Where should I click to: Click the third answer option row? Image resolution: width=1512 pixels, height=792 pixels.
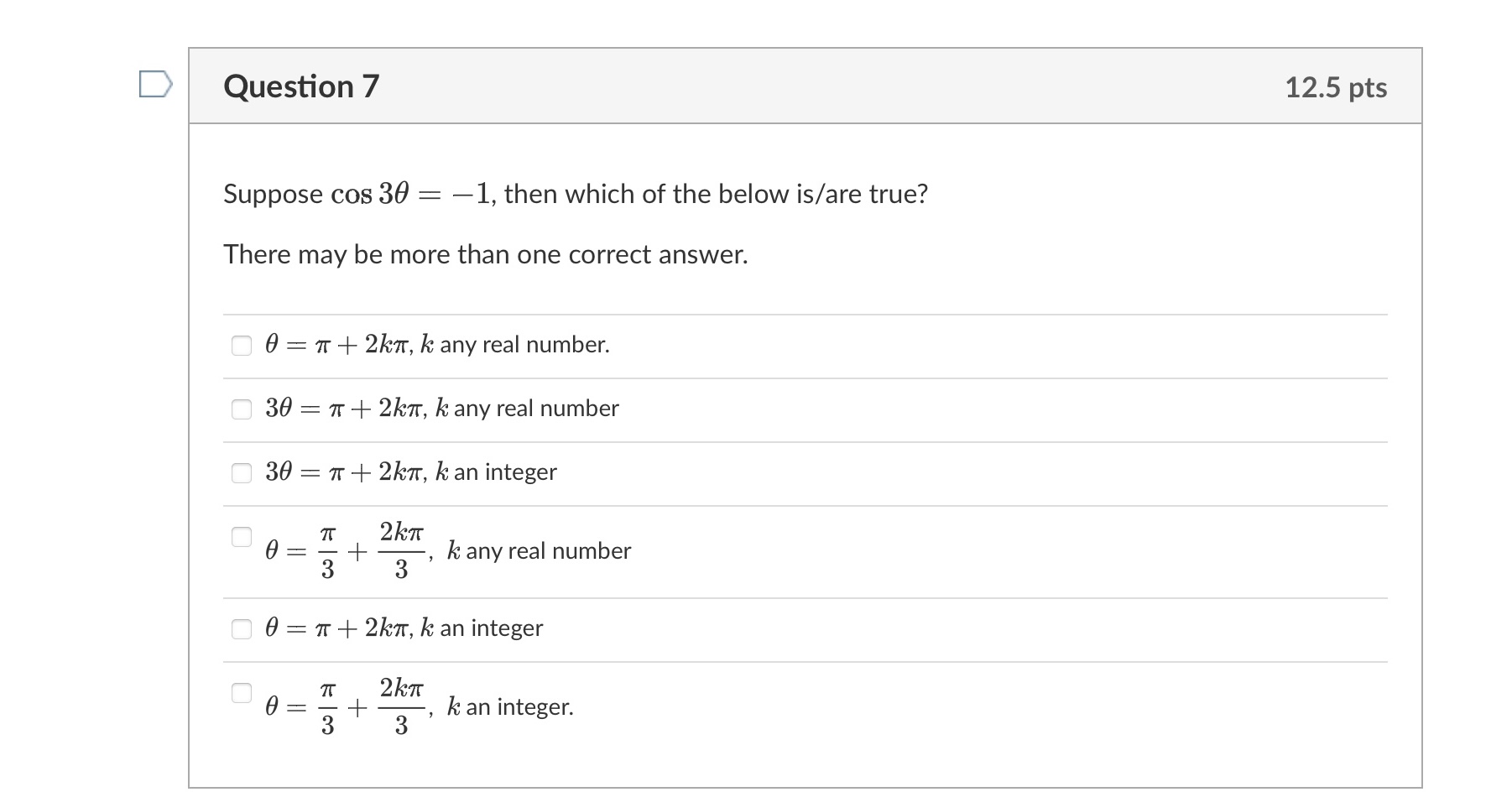pyautogui.click(x=410, y=472)
